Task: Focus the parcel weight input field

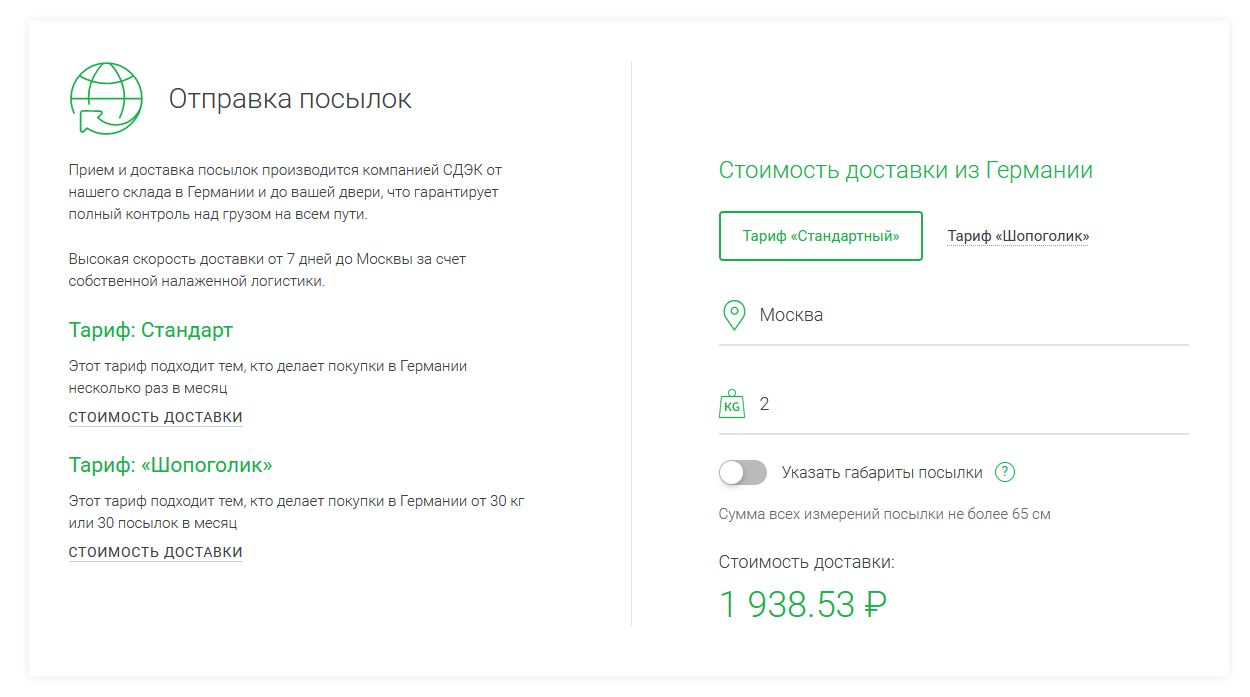Action: coord(970,405)
